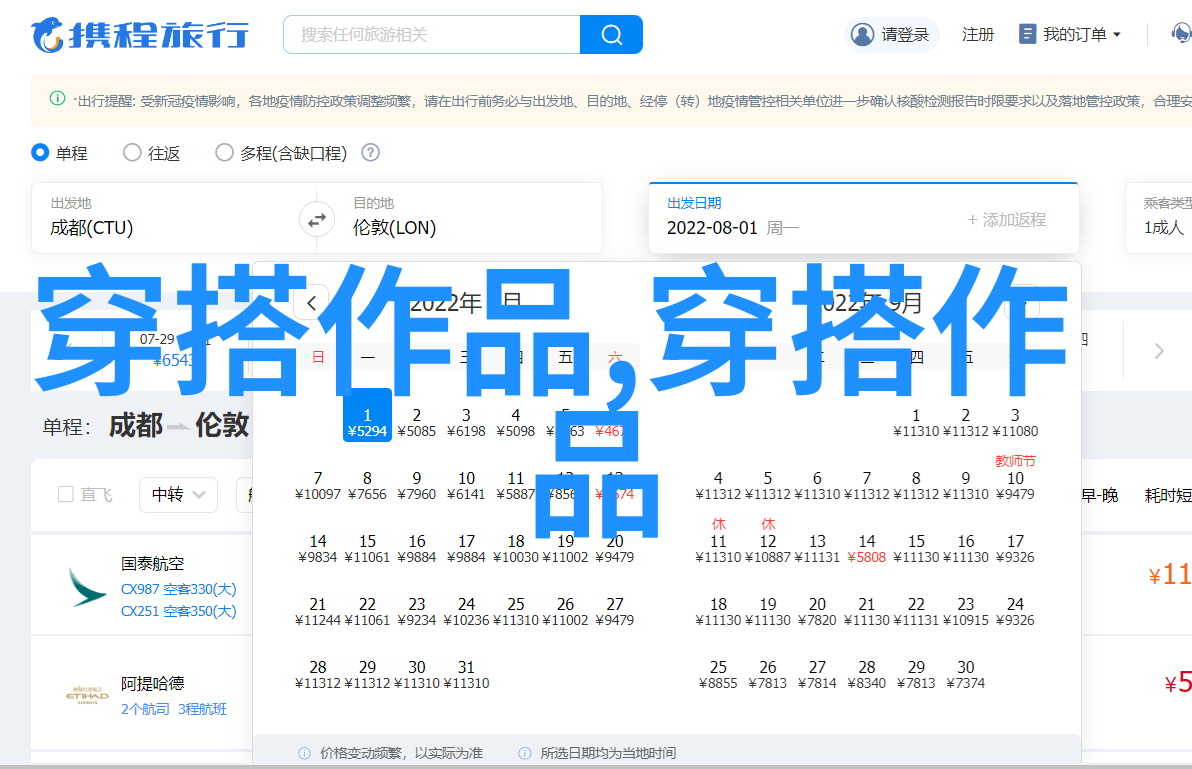1192x769 pixels.
Task: Swap departure and destination cities
Action: [x=316, y=220]
